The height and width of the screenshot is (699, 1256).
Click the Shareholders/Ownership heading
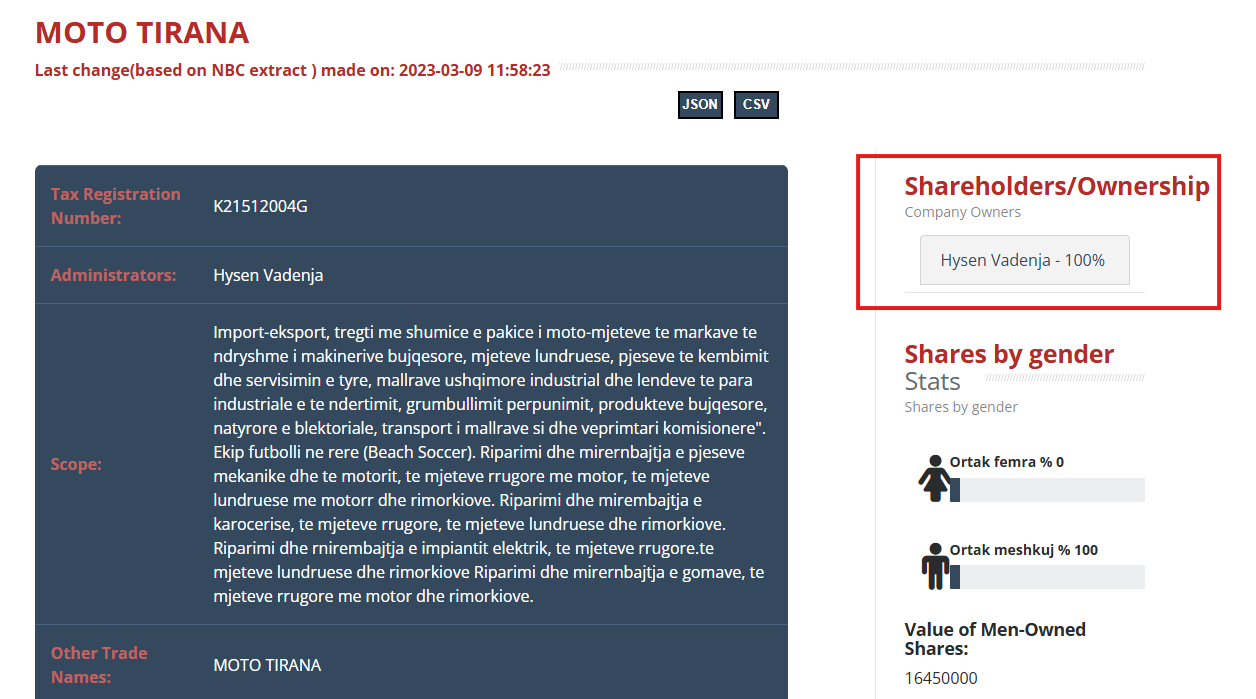point(1056,186)
